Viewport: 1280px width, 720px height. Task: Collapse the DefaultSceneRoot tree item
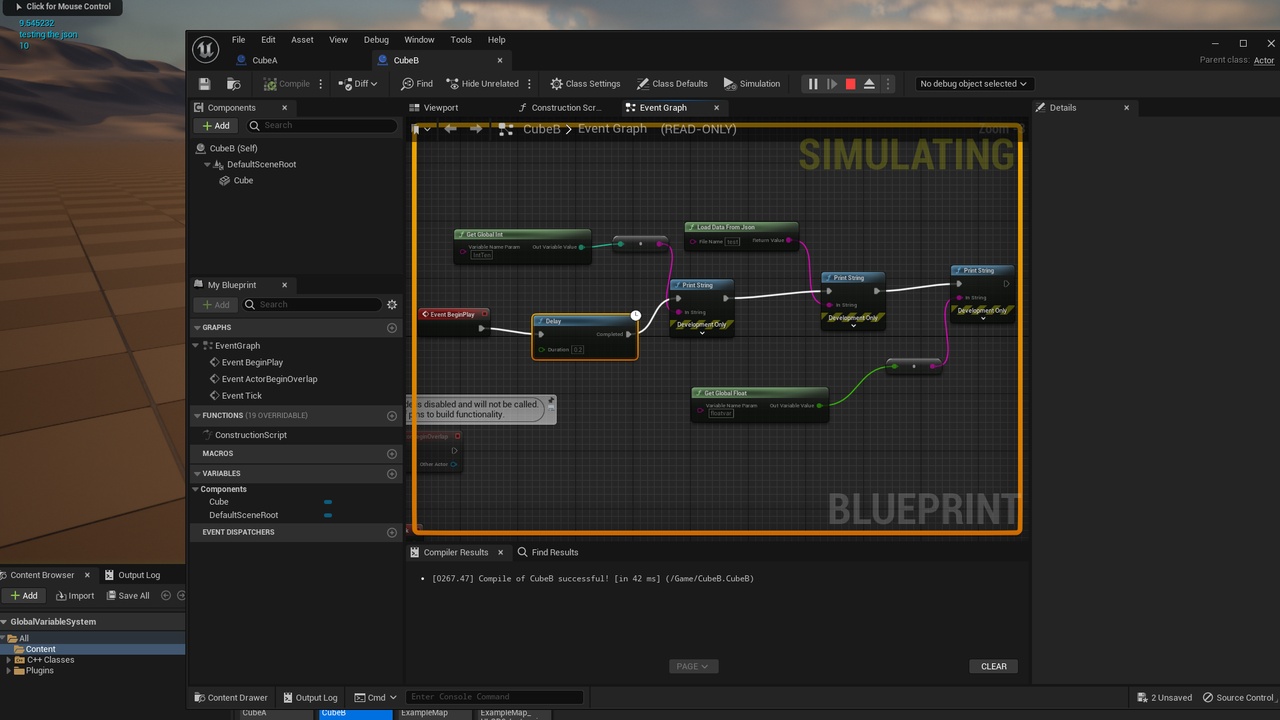coord(207,164)
